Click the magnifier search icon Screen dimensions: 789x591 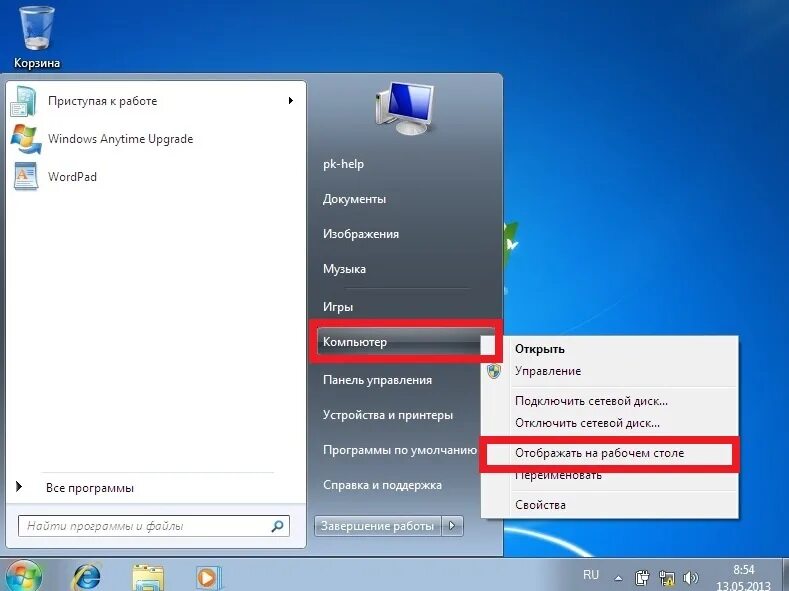(277, 526)
